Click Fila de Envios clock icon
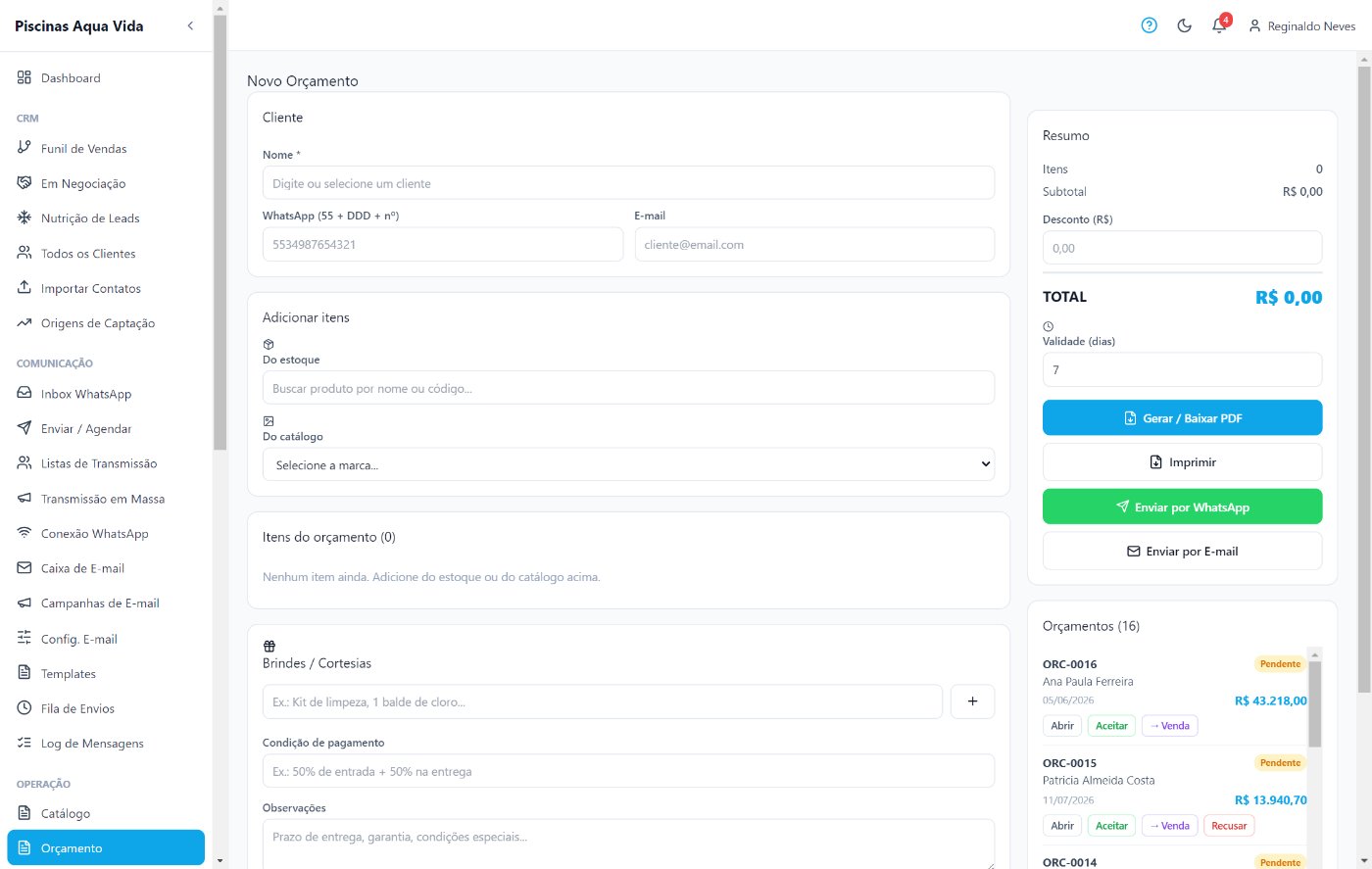This screenshot has height=869, width=1372. coord(24,708)
